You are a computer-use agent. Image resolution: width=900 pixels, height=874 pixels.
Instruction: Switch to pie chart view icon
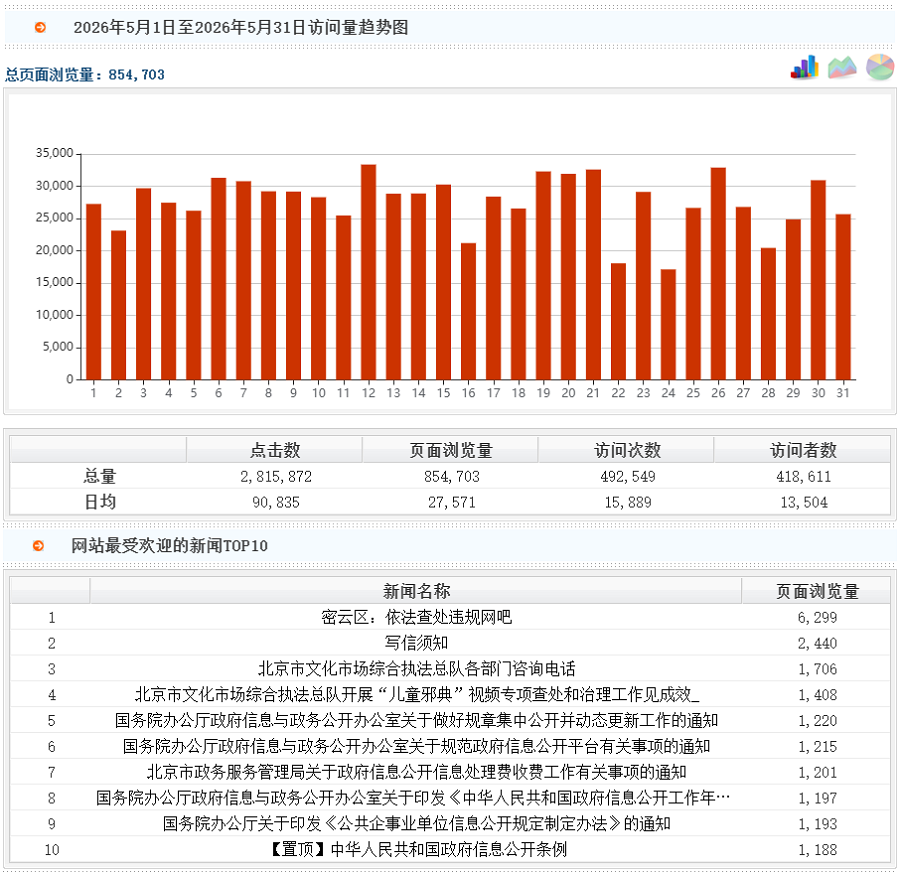(880, 67)
